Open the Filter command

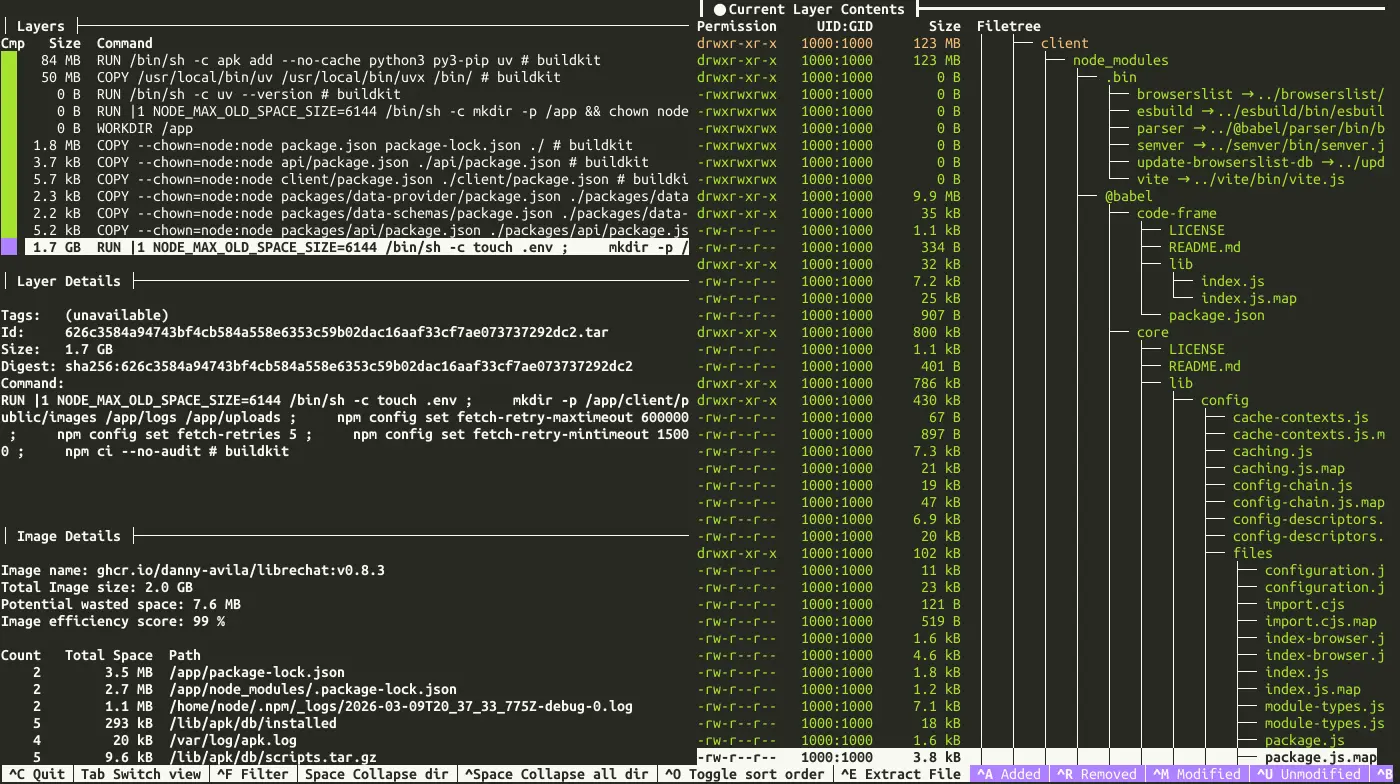(252, 774)
